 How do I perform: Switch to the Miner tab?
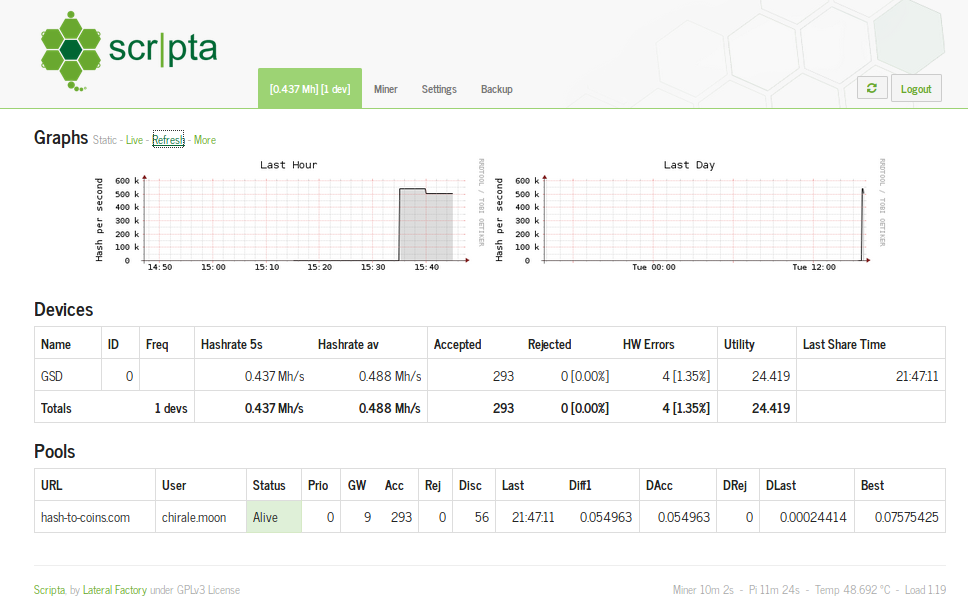click(385, 89)
